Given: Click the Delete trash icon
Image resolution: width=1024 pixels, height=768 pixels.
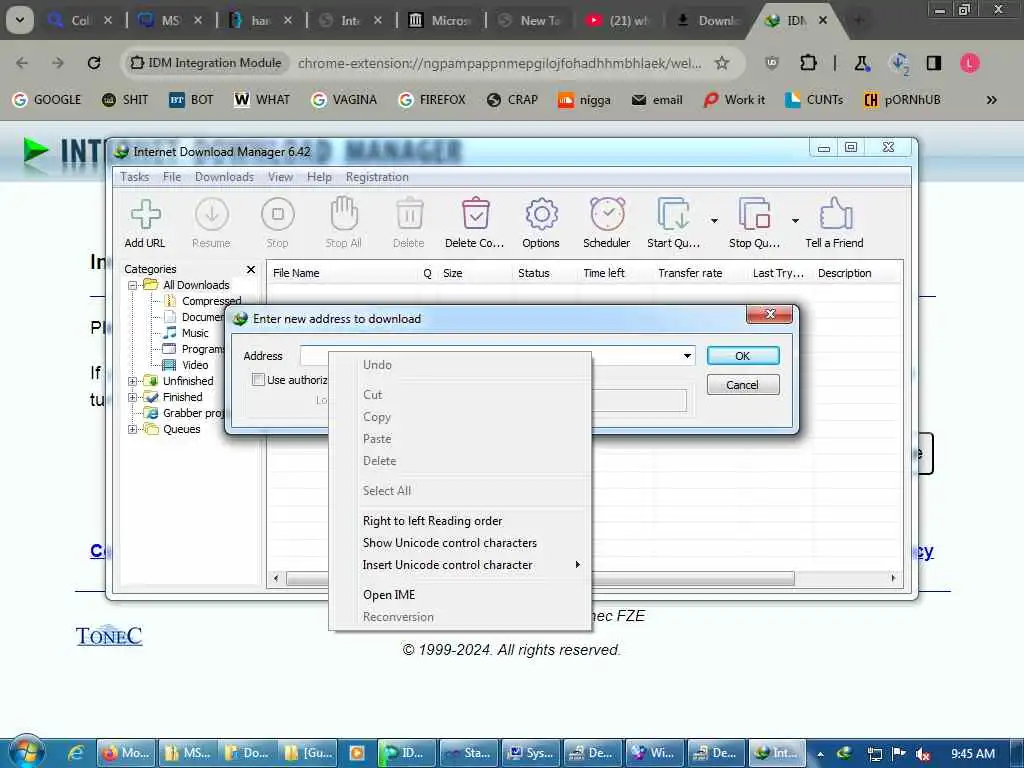Looking at the screenshot, I should [x=409, y=214].
